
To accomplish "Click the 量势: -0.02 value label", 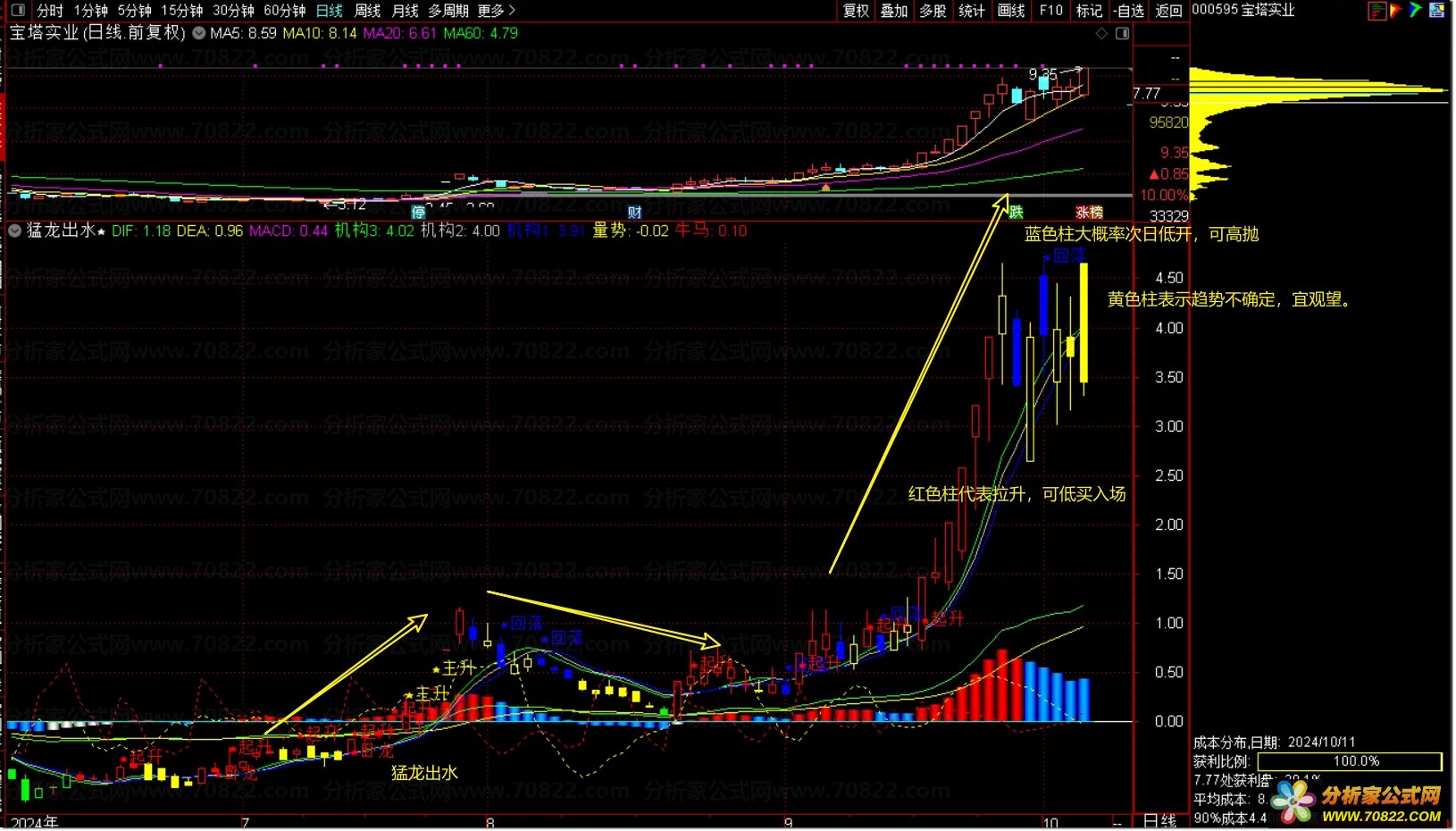I will (630, 231).
